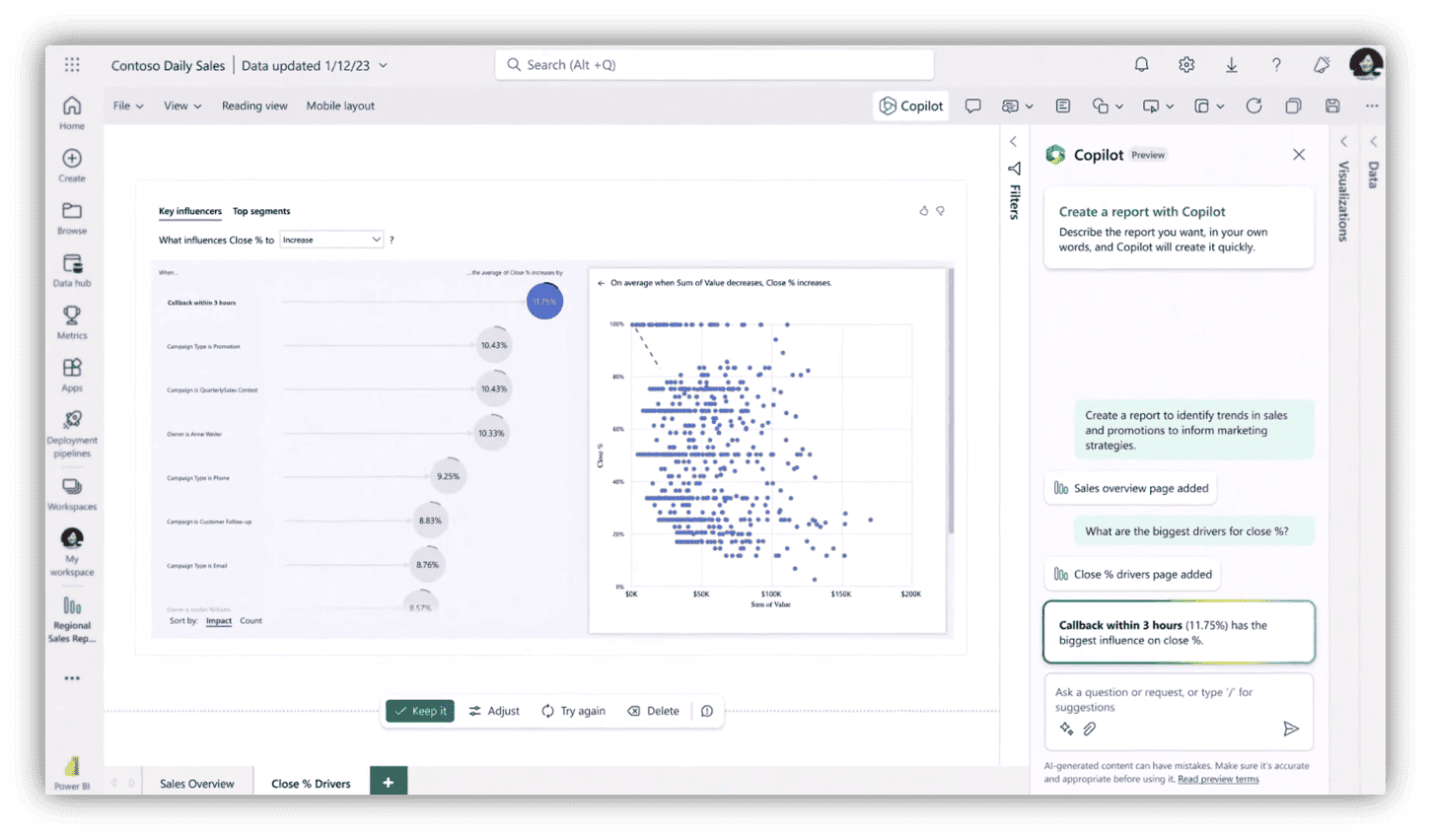
Task: Expand the Filters pane
Action: [1013, 141]
